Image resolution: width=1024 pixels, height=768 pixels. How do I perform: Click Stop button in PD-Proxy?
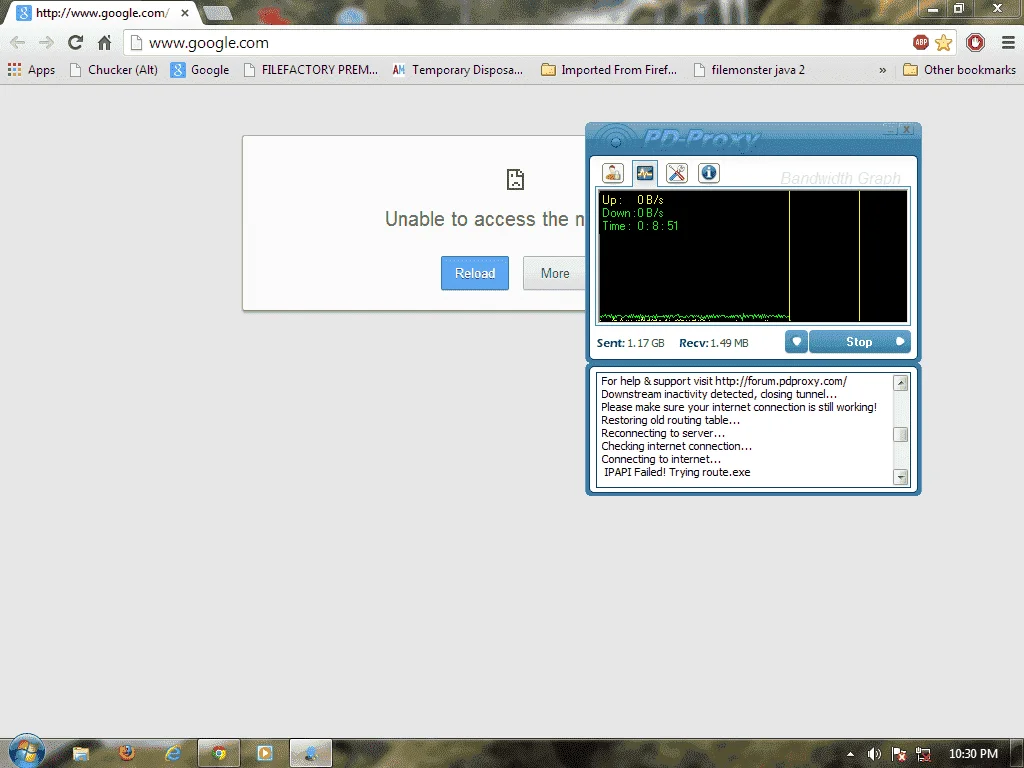tap(859, 342)
